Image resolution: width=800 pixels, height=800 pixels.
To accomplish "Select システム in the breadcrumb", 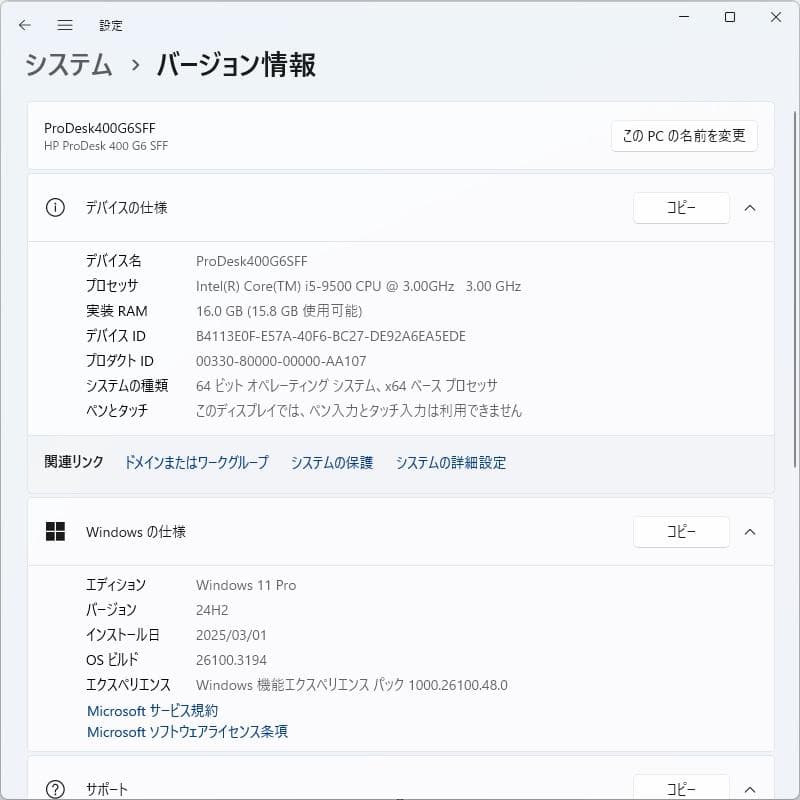I will pos(68,64).
